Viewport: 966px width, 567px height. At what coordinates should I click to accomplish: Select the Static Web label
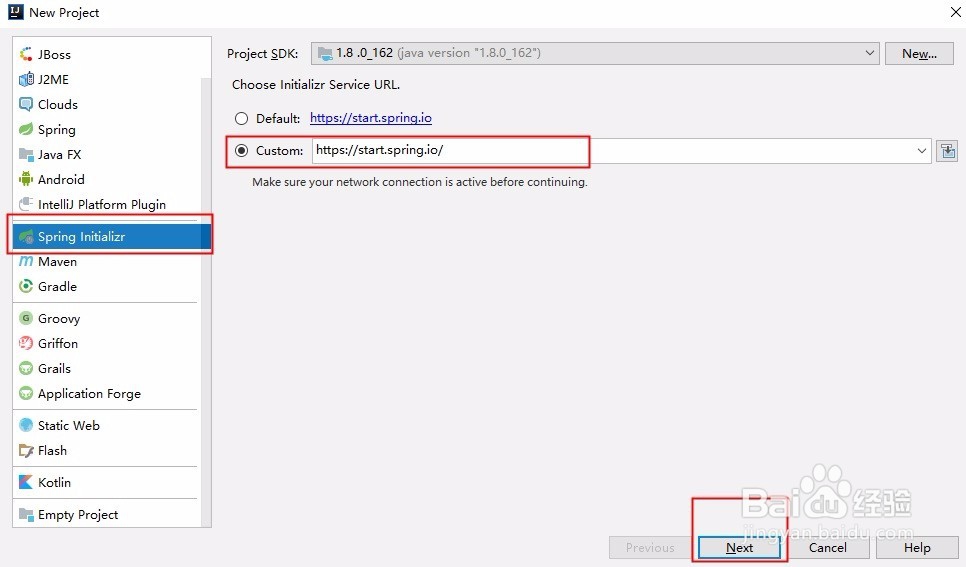pyautogui.click(x=68, y=425)
